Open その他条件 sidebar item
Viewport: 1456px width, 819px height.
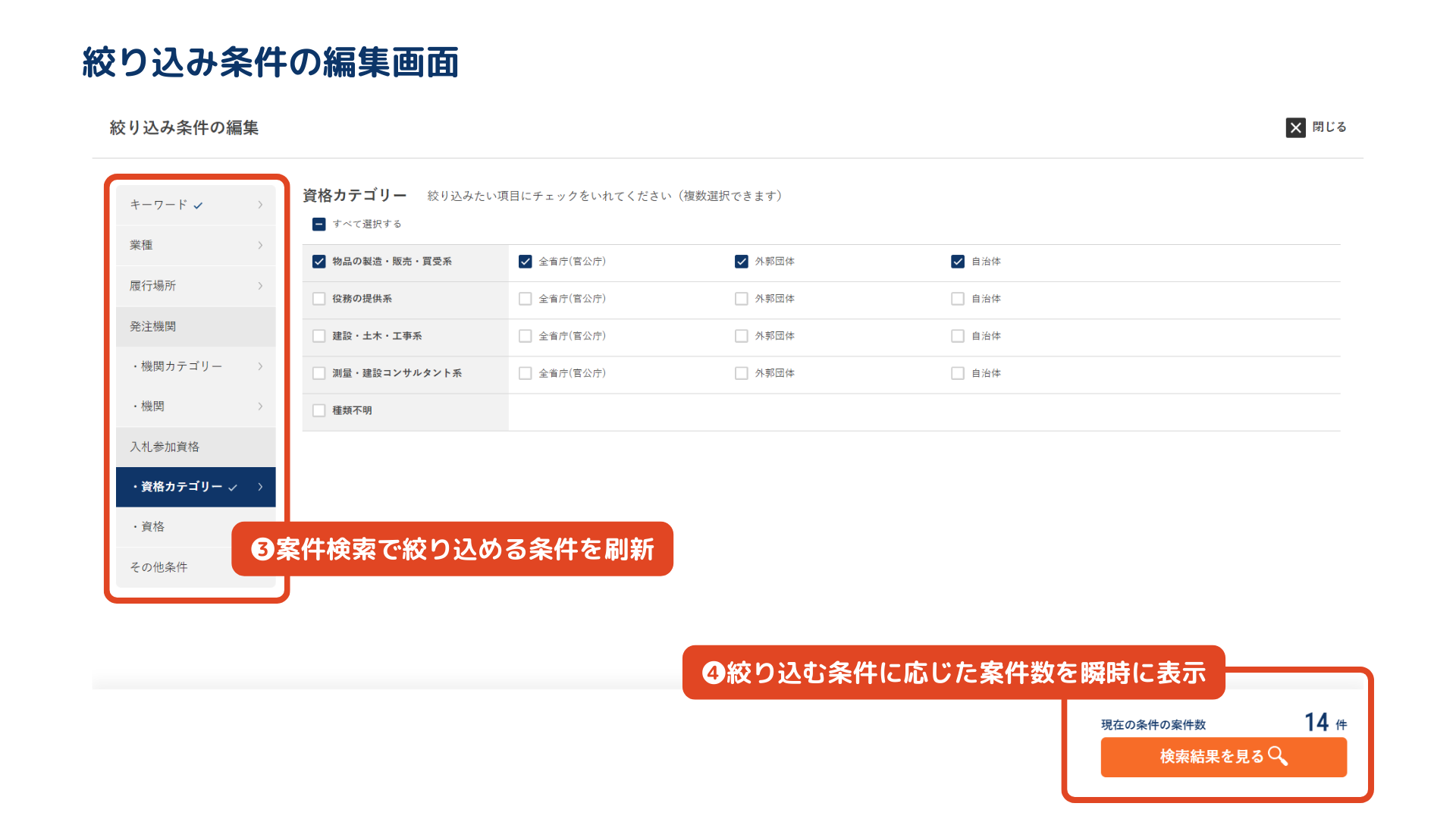(x=158, y=567)
